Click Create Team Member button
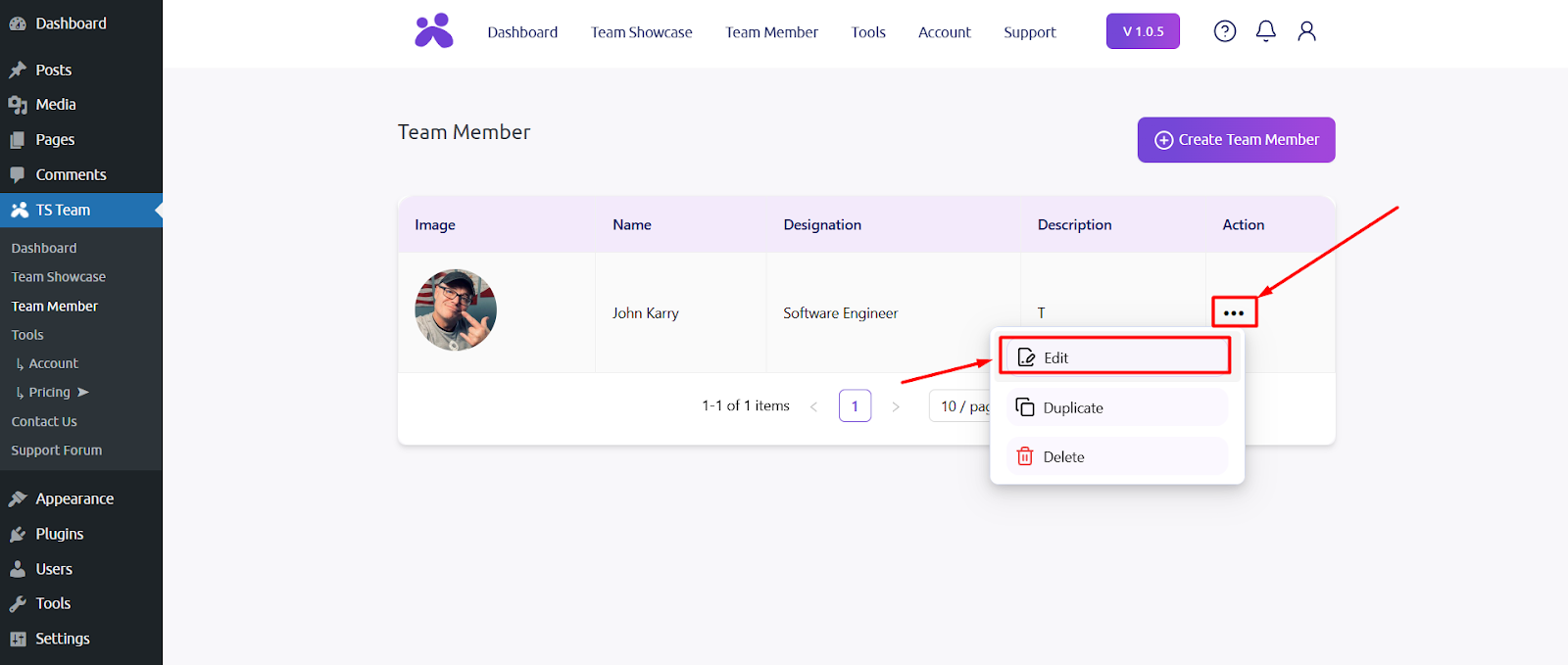1568x665 pixels. pos(1236,140)
